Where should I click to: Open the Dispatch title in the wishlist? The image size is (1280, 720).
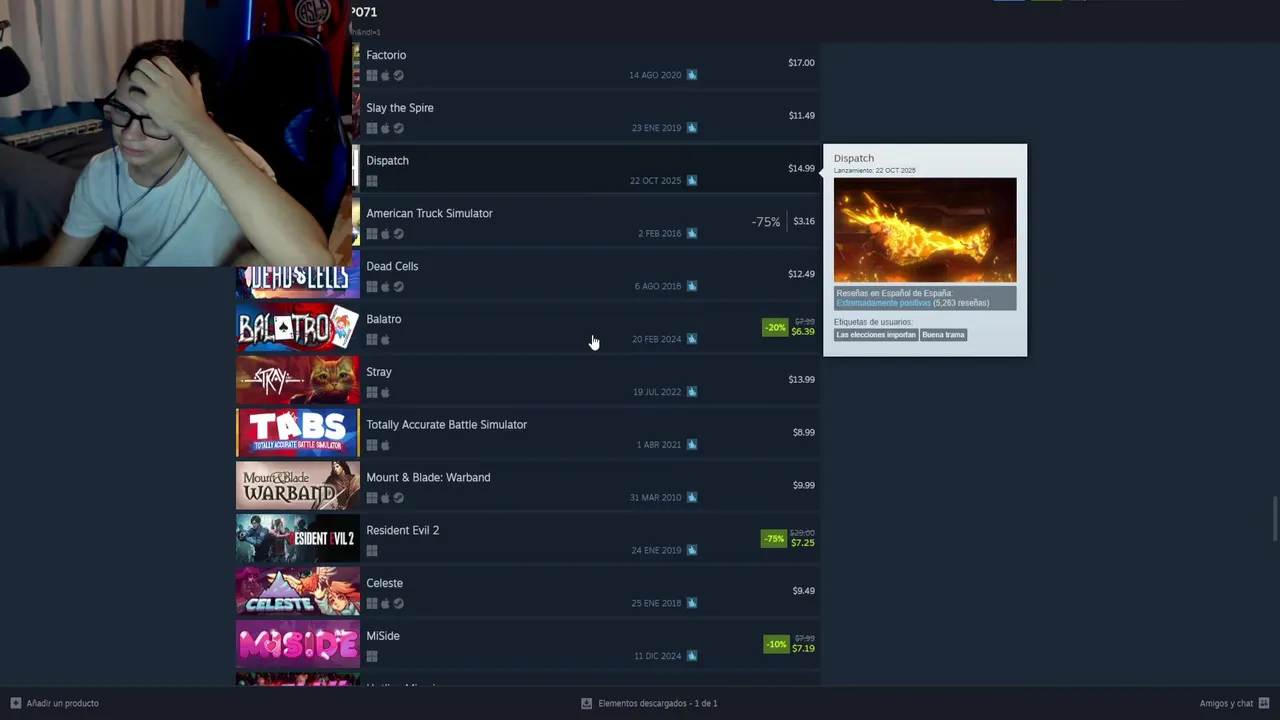(387, 161)
